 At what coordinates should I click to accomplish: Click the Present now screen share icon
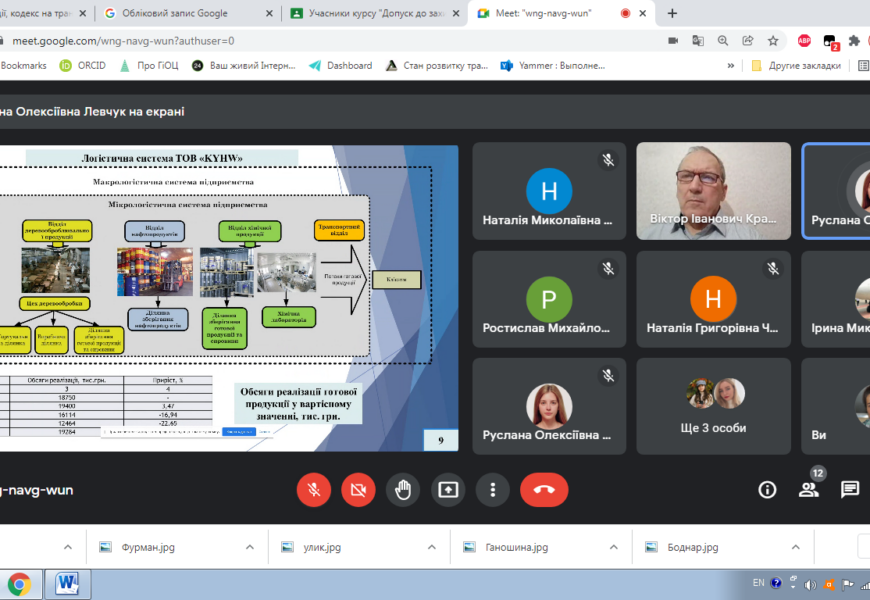coord(448,489)
